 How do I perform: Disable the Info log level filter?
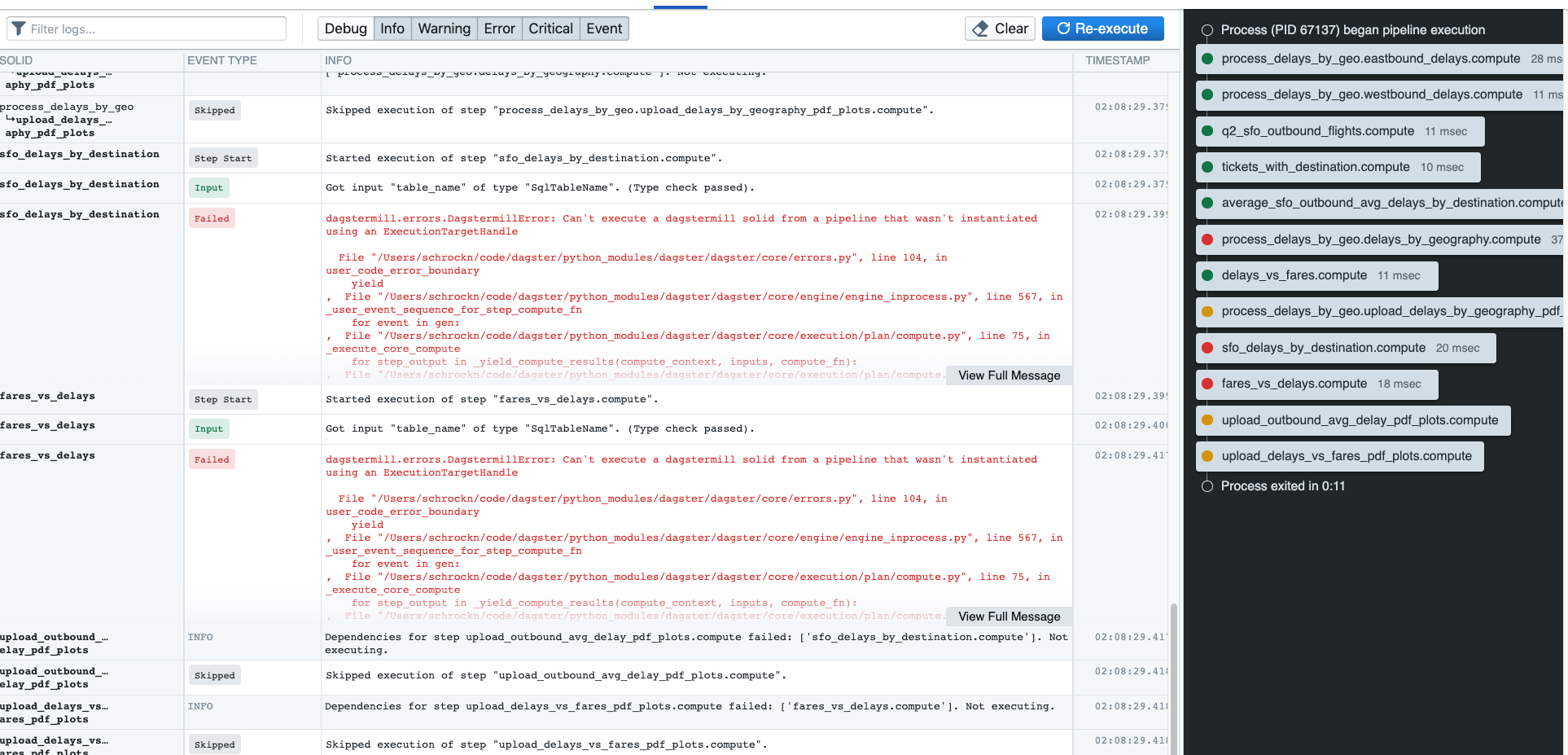(392, 29)
